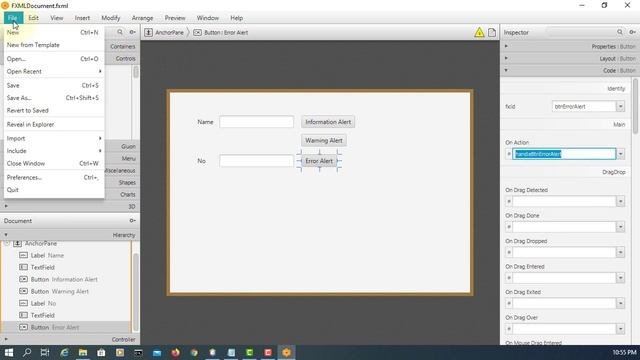640x360 pixels.
Task: Click the On Drag Over field
Action: coord(564,329)
